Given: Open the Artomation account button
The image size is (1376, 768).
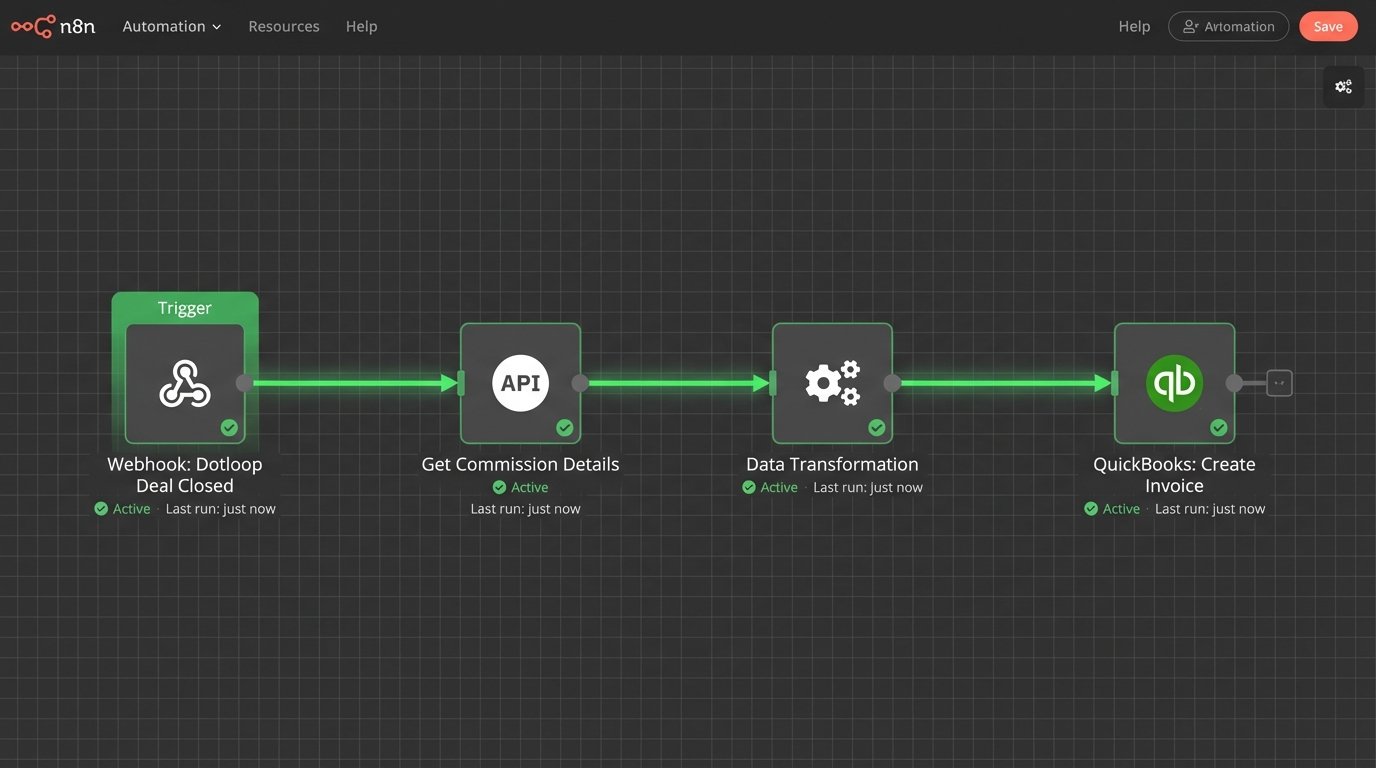Looking at the screenshot, I should click(x=1228, y=26).
